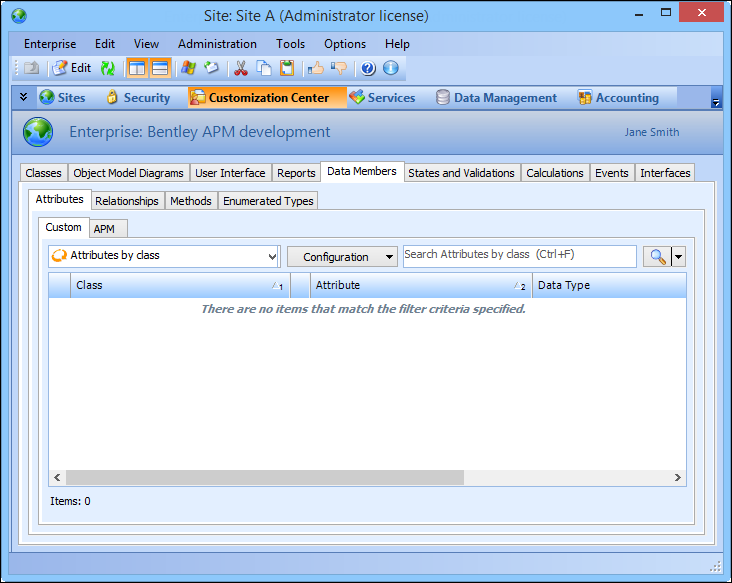Click the Paste clipboard icon
Viewport: 732px width, 583px height.
pos(287,68)
